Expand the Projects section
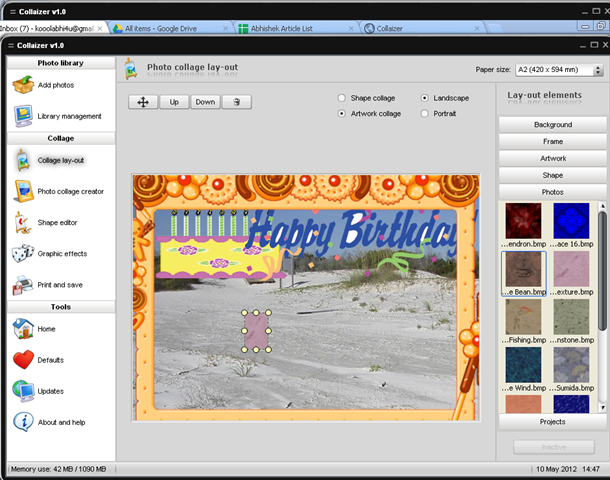The width and height of the screenshot is (610, 480). coord(552,422)
